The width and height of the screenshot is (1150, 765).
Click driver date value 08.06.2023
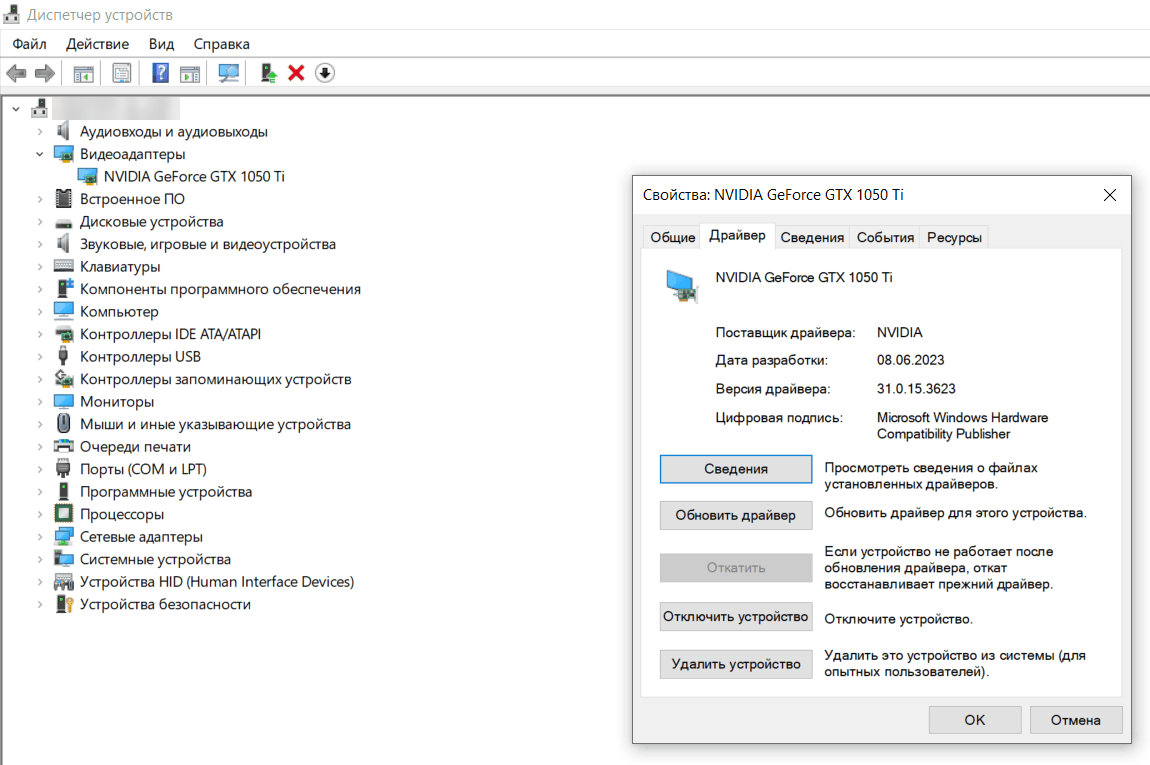pyautogui.click(x=910, y=360)
